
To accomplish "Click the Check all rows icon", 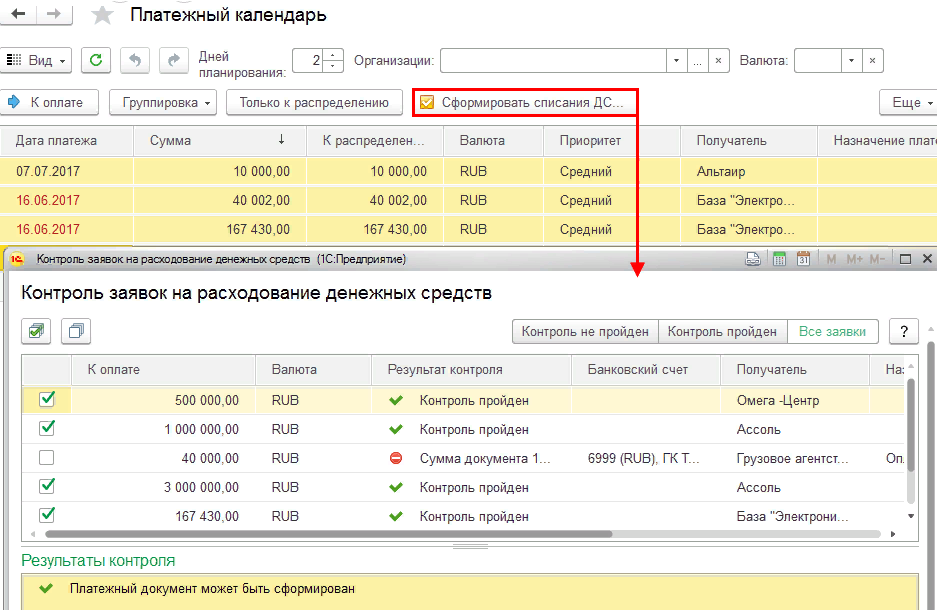I will [x=37, y=331].
